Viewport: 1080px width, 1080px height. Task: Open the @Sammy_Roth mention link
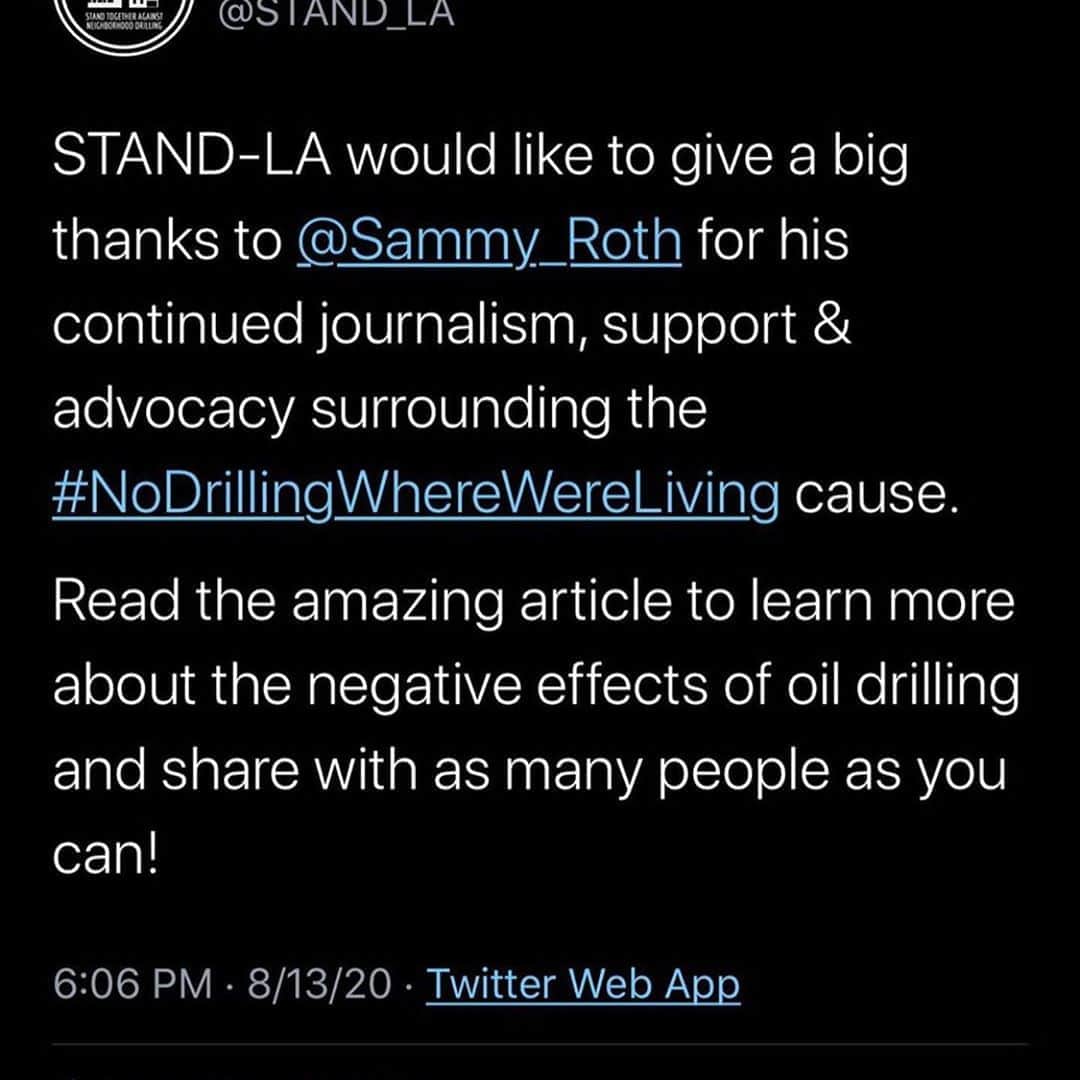[x=490, y=240]
